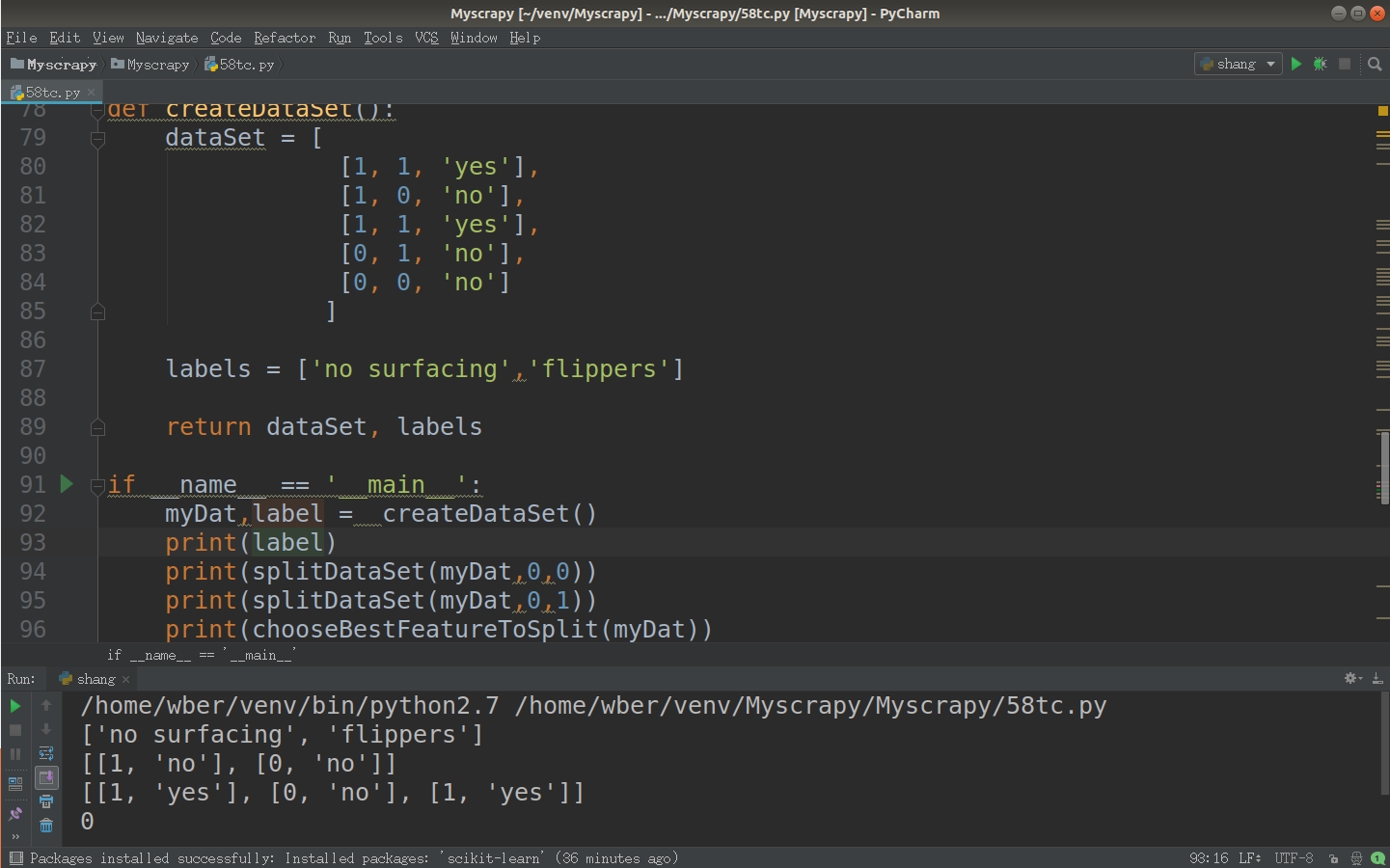
Task: Toggle scroll to end of console output
Action: 46,777
